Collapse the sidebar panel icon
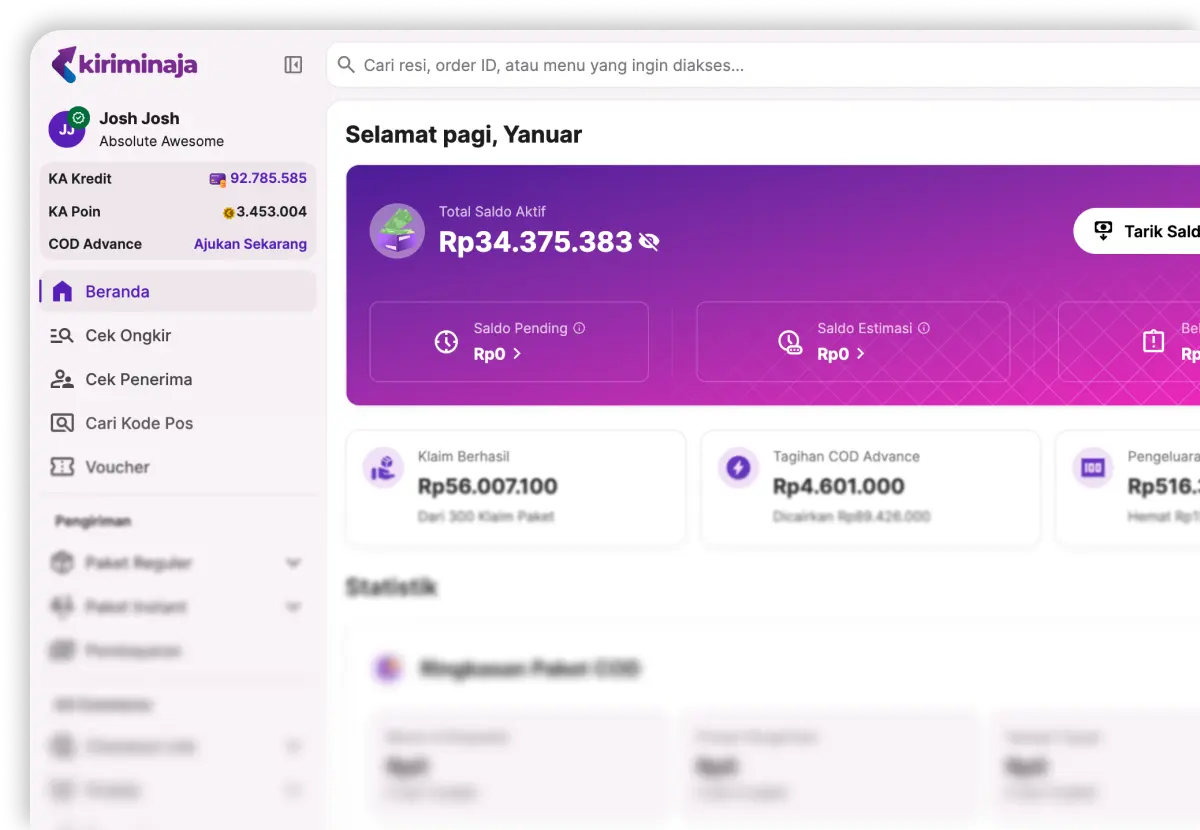 click(293, 65)
